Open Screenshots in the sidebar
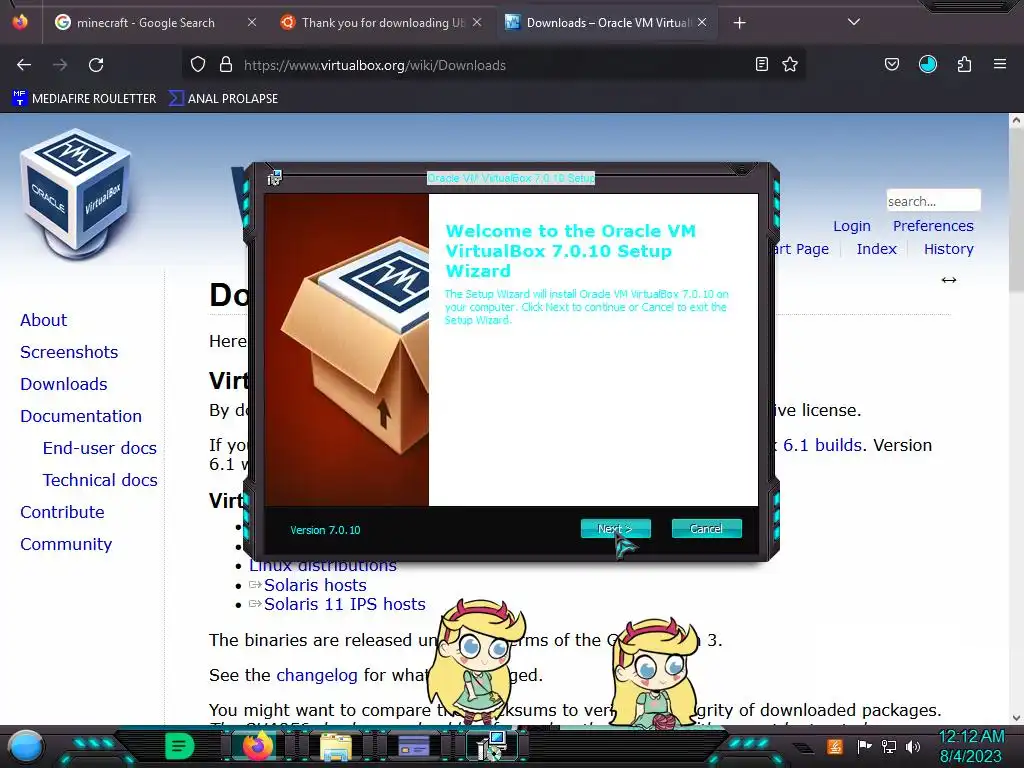Screen dimensions: 1024x768 [x=69, y=352]
